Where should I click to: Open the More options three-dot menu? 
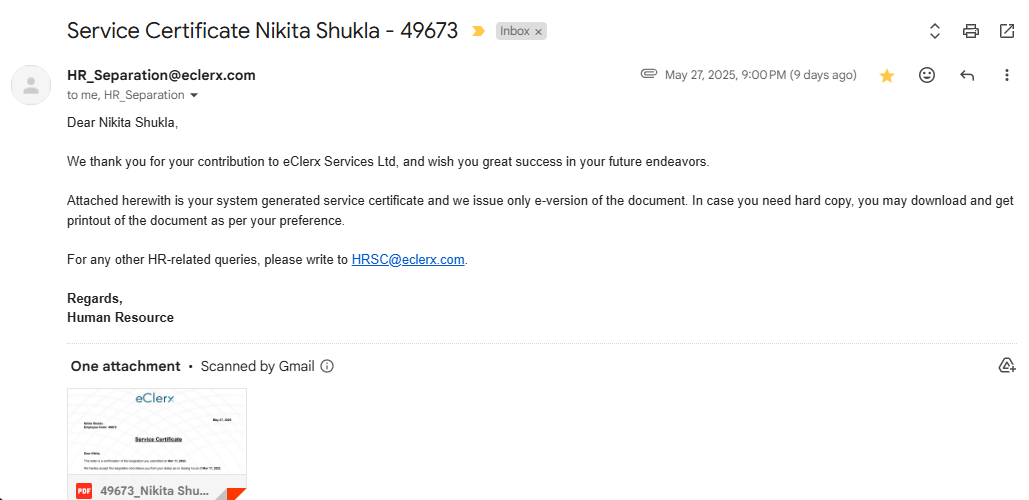pyautogui.click(x=1007, y=75)
